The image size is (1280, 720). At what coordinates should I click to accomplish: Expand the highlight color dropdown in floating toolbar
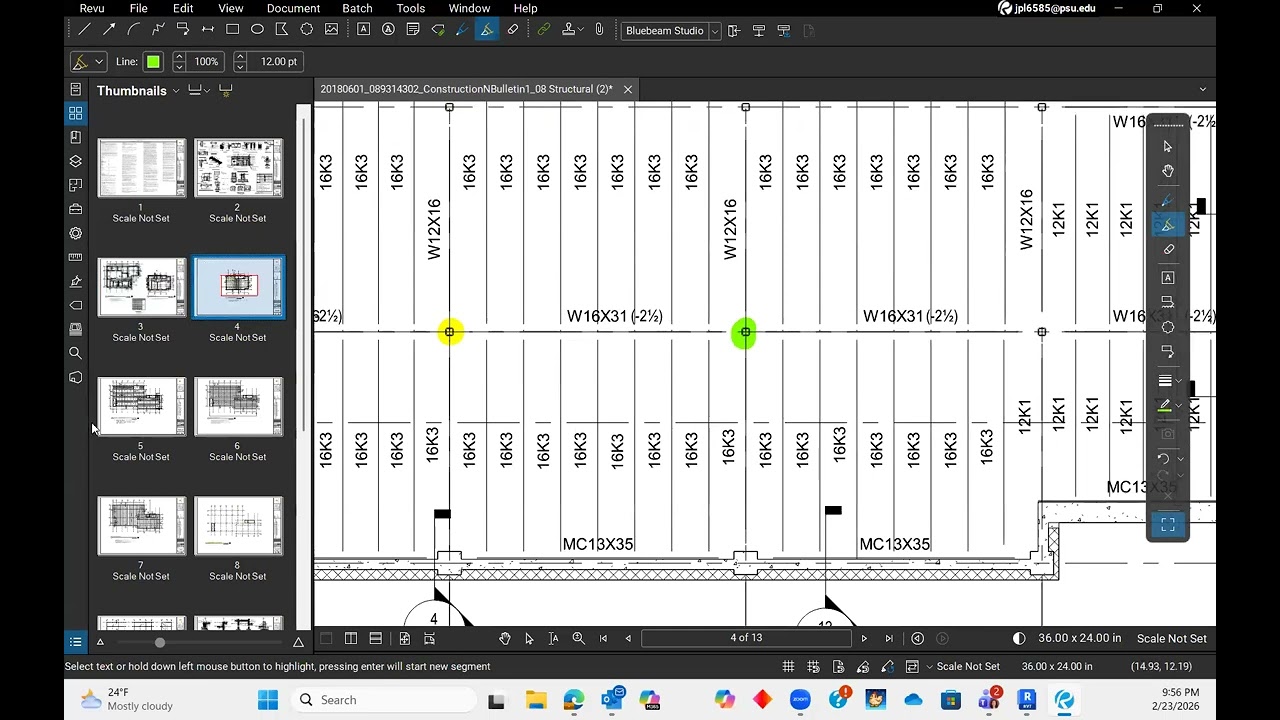point(1180,406)
